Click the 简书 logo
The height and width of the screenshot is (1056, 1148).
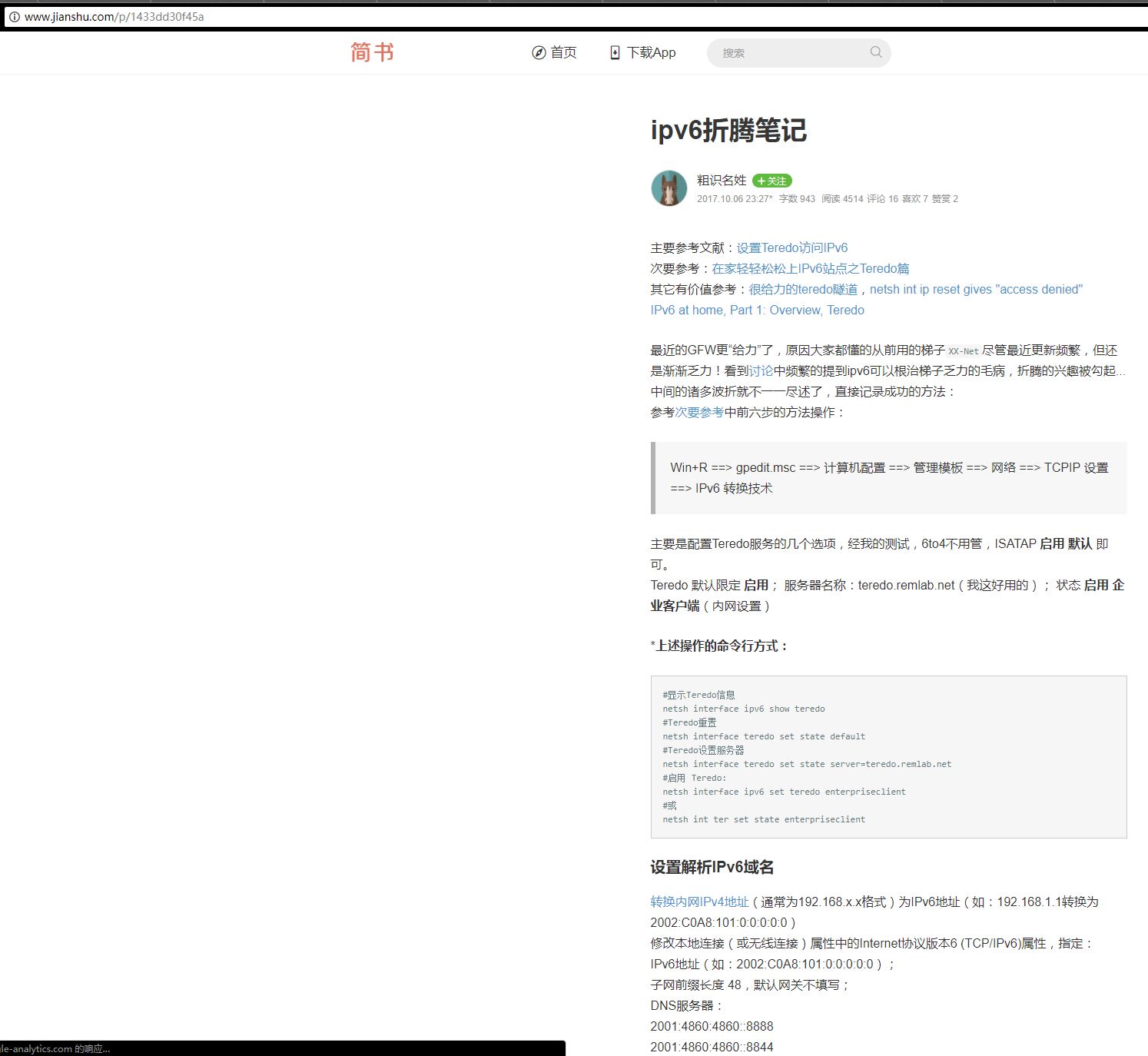371,51
